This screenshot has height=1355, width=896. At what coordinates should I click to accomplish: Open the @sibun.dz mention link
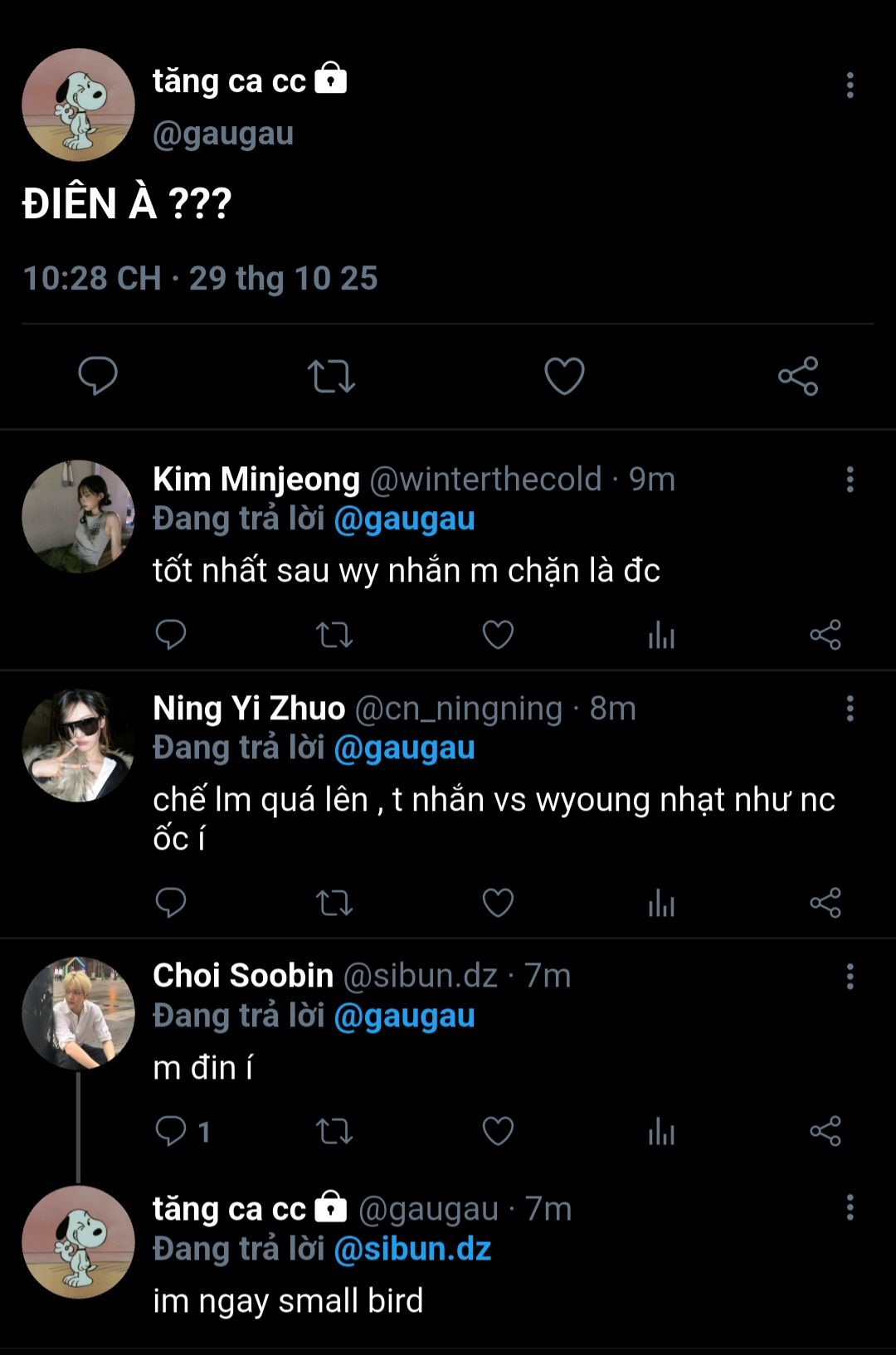click(x=412, y=1249)
